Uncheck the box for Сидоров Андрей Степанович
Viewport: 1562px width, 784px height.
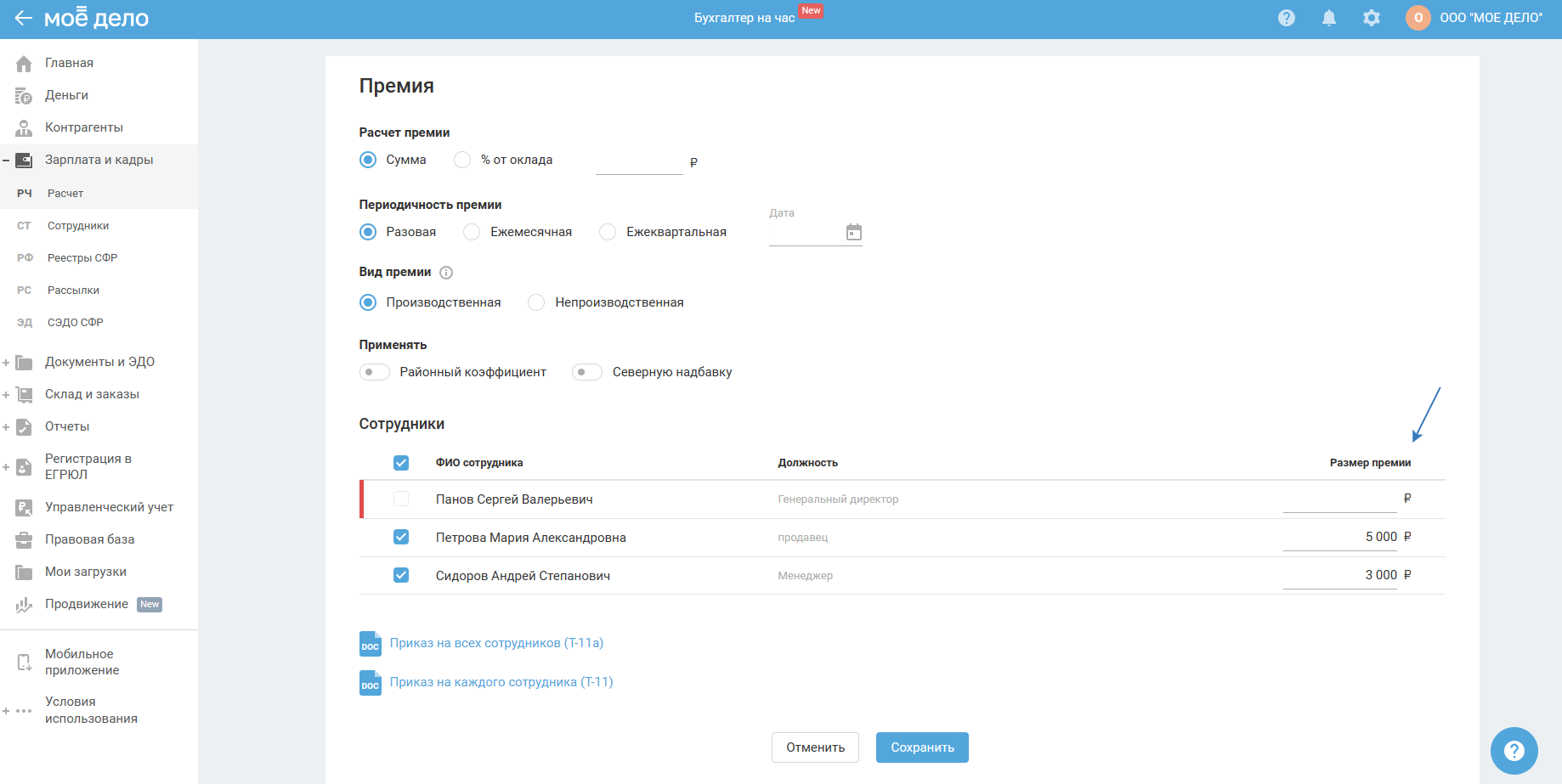click(x=401, y=576)
